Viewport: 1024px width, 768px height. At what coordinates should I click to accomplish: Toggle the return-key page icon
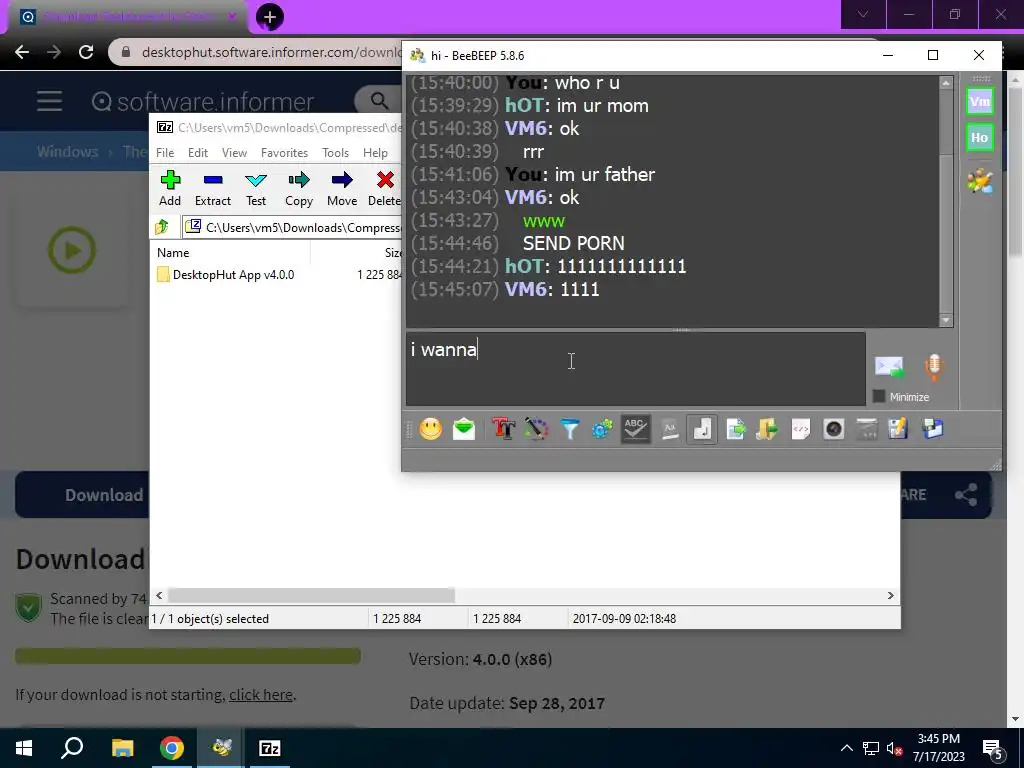pyautogui.click(x=702, y=429)
